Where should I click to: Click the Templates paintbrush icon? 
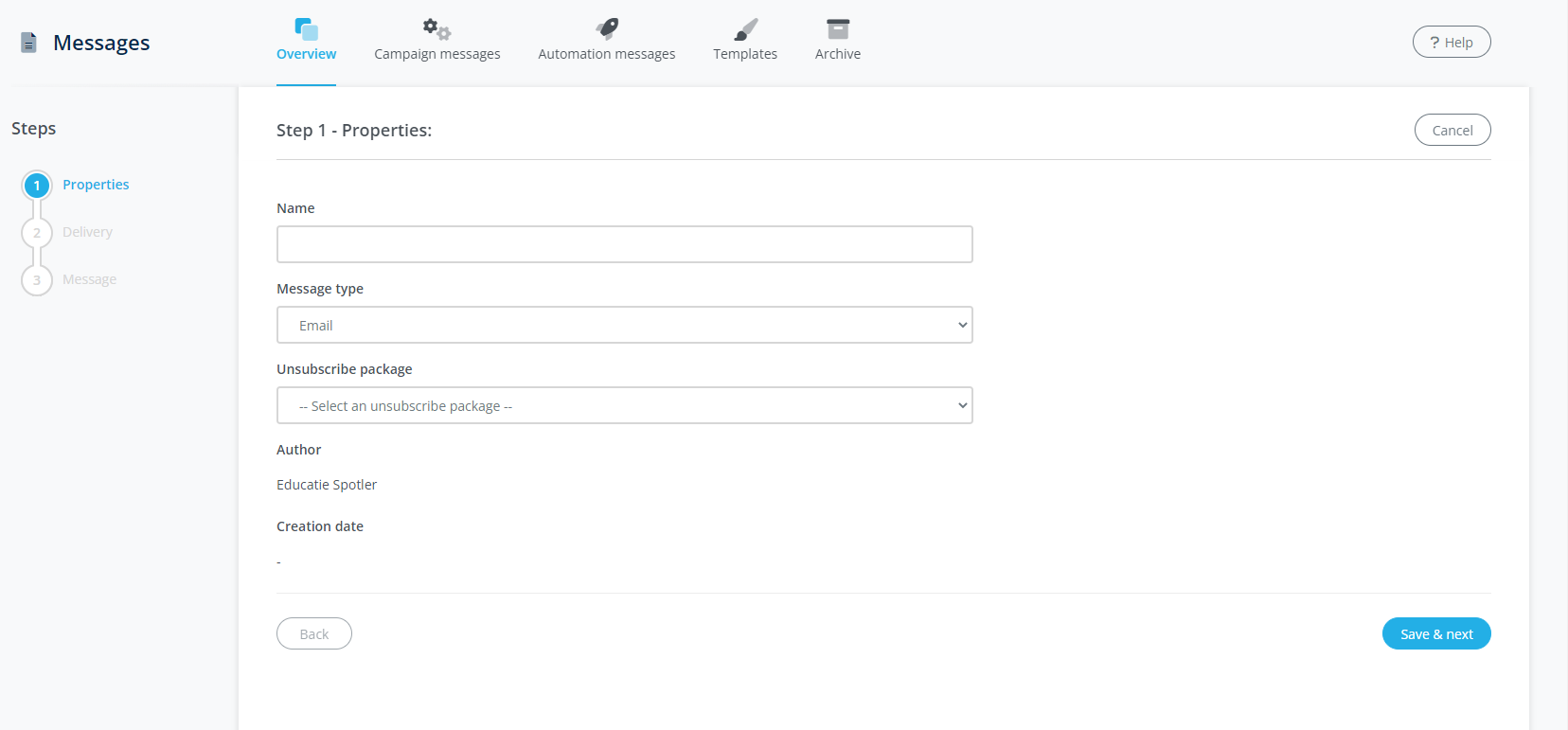pos(745,28)
